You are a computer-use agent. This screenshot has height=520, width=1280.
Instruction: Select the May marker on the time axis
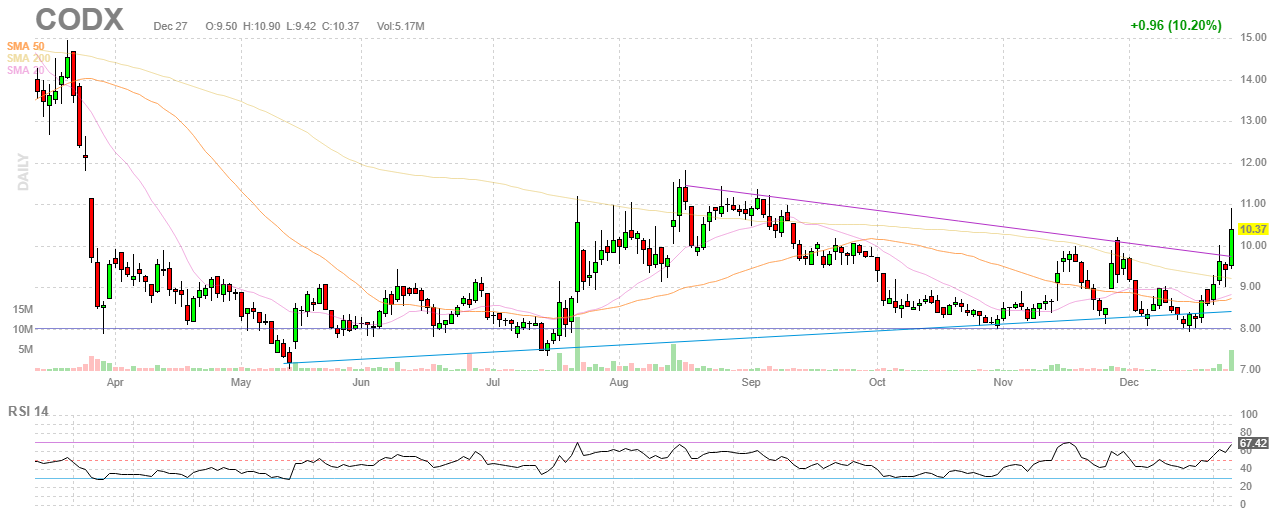pyautogui.click(x=240, y=382)
